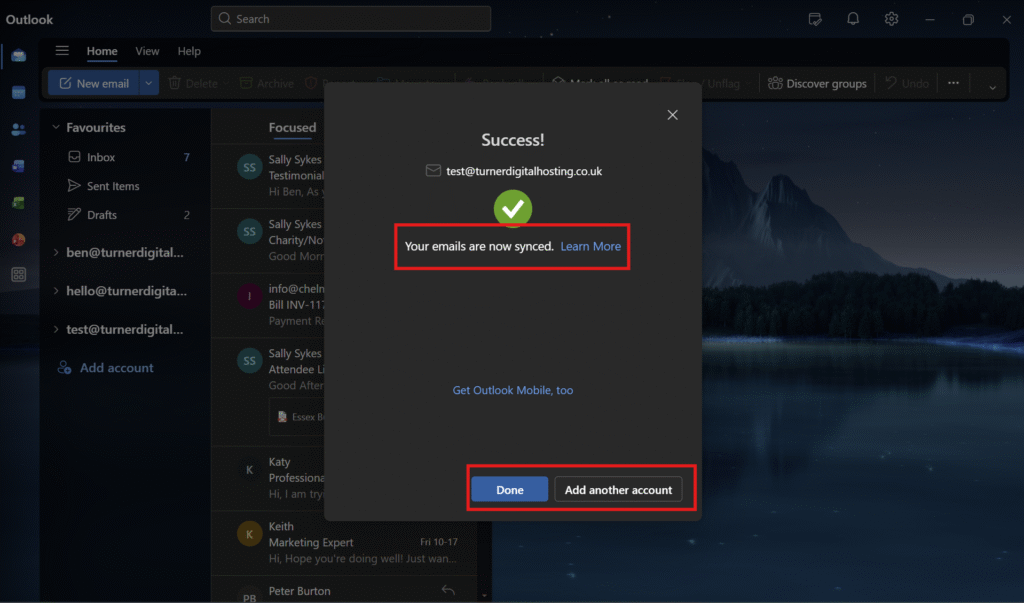Open the Sent Items folder
The image size is (1024, 603).
[x=127, y=186]
